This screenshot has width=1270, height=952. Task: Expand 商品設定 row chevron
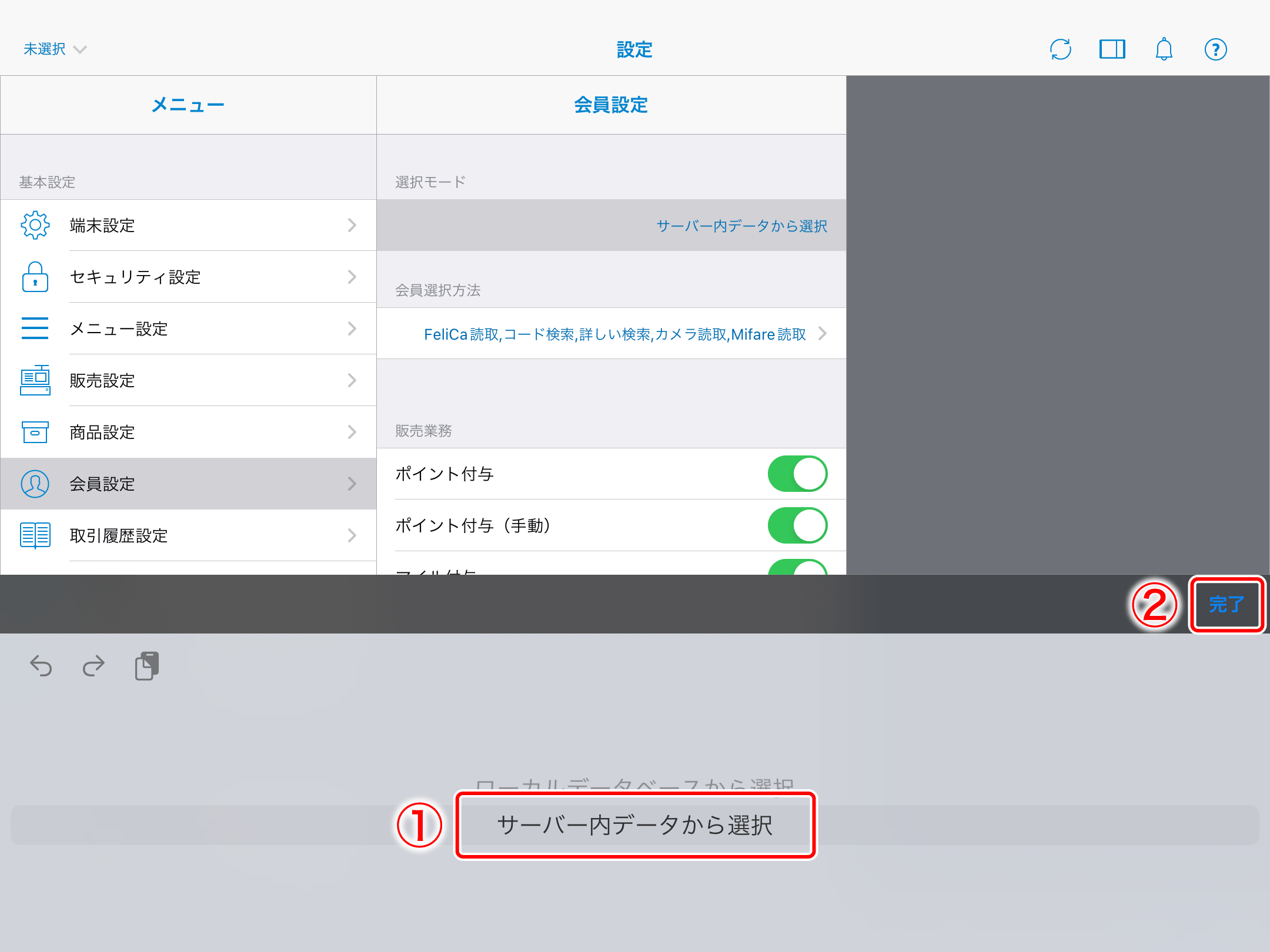[352, 432]
